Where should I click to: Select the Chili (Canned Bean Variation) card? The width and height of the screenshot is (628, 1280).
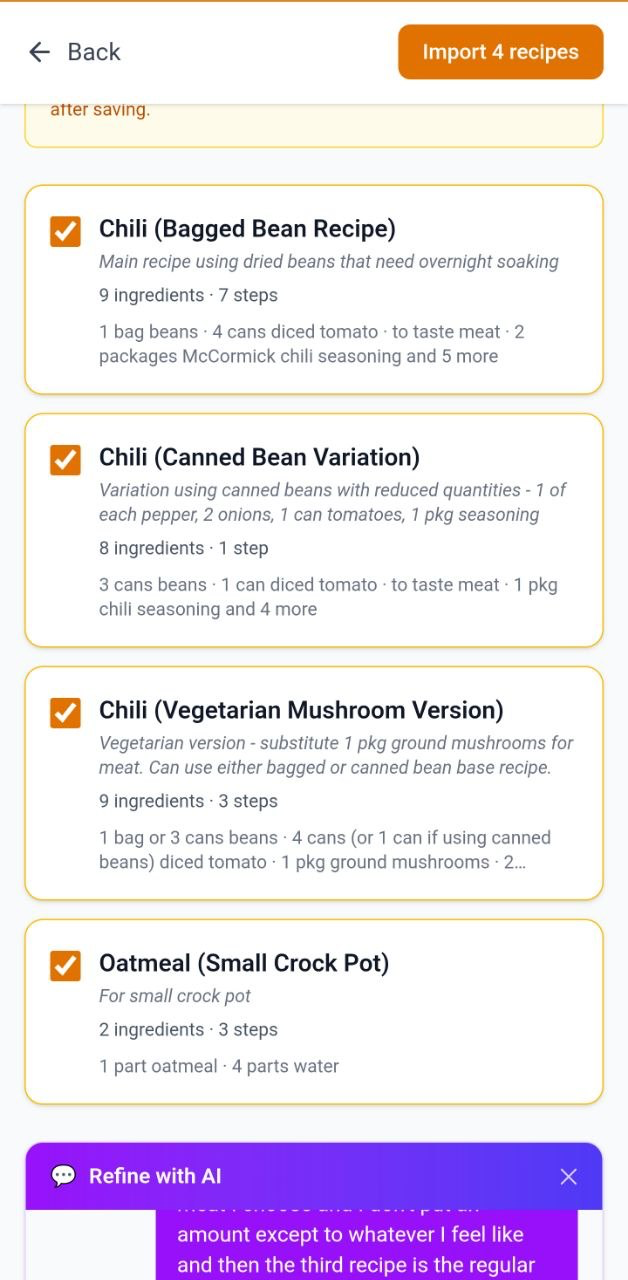pyautogui.click(x=314, y=530)
